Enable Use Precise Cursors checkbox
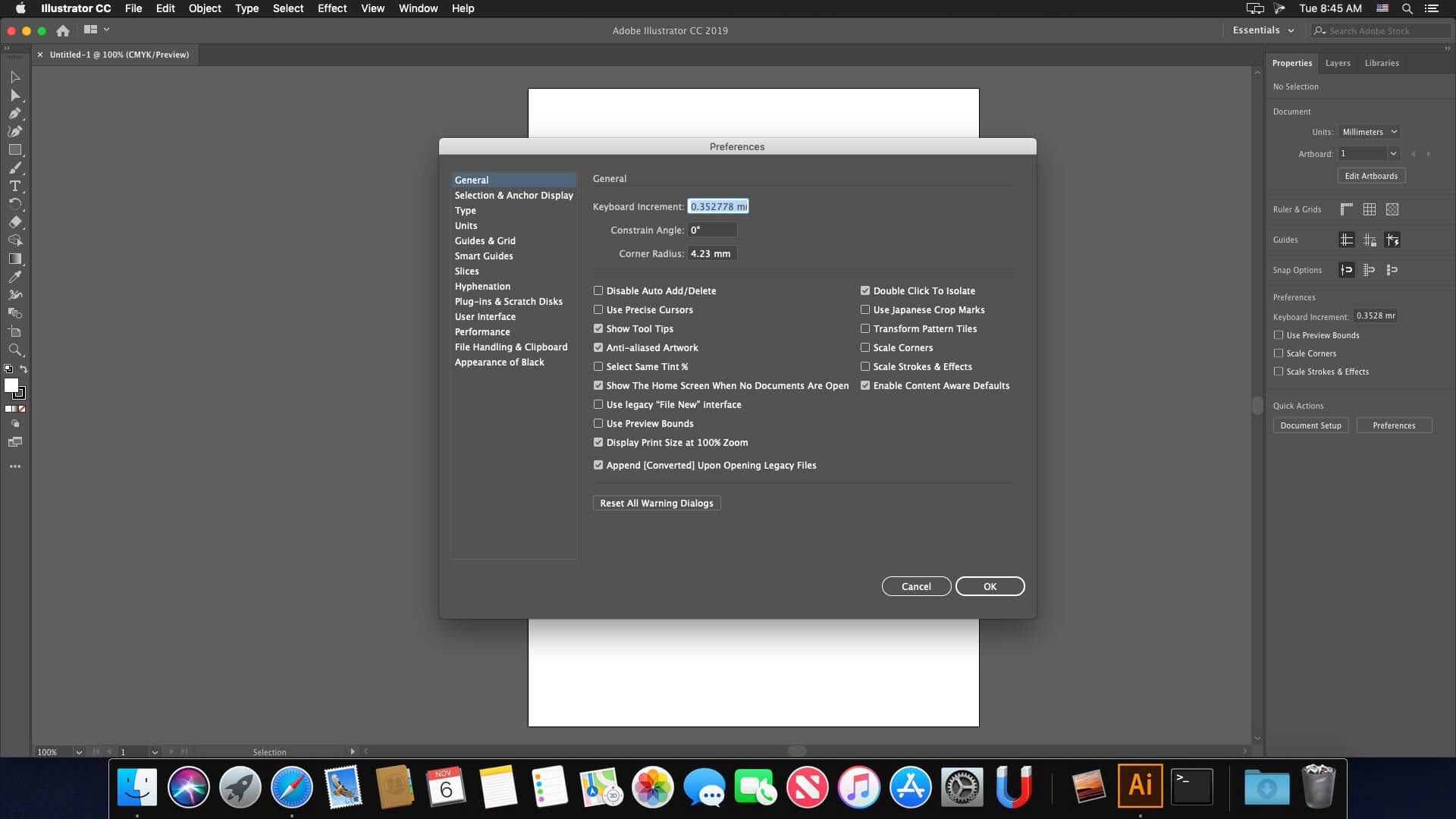This screenshot has width=1456, height=819. (598, 310)
